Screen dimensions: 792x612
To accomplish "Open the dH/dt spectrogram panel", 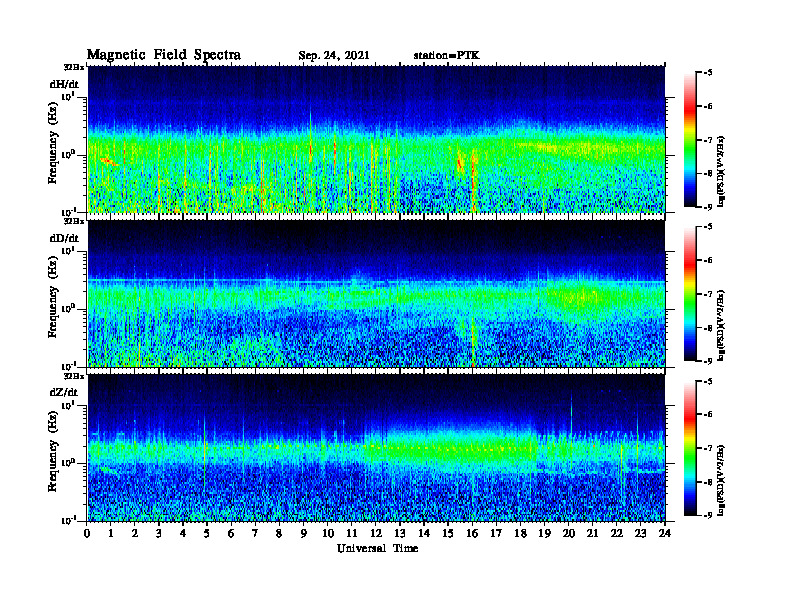I will [376, 139].
